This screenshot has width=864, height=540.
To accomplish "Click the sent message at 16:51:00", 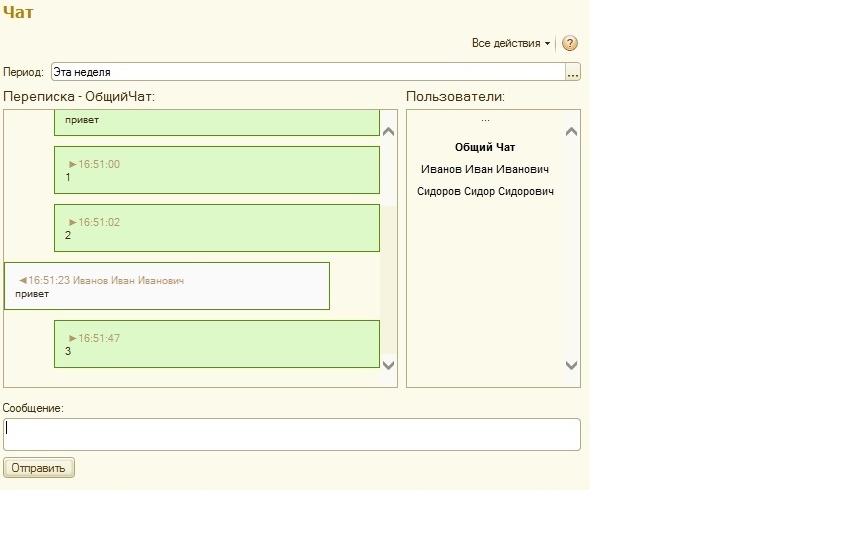I will coord(217,170).
